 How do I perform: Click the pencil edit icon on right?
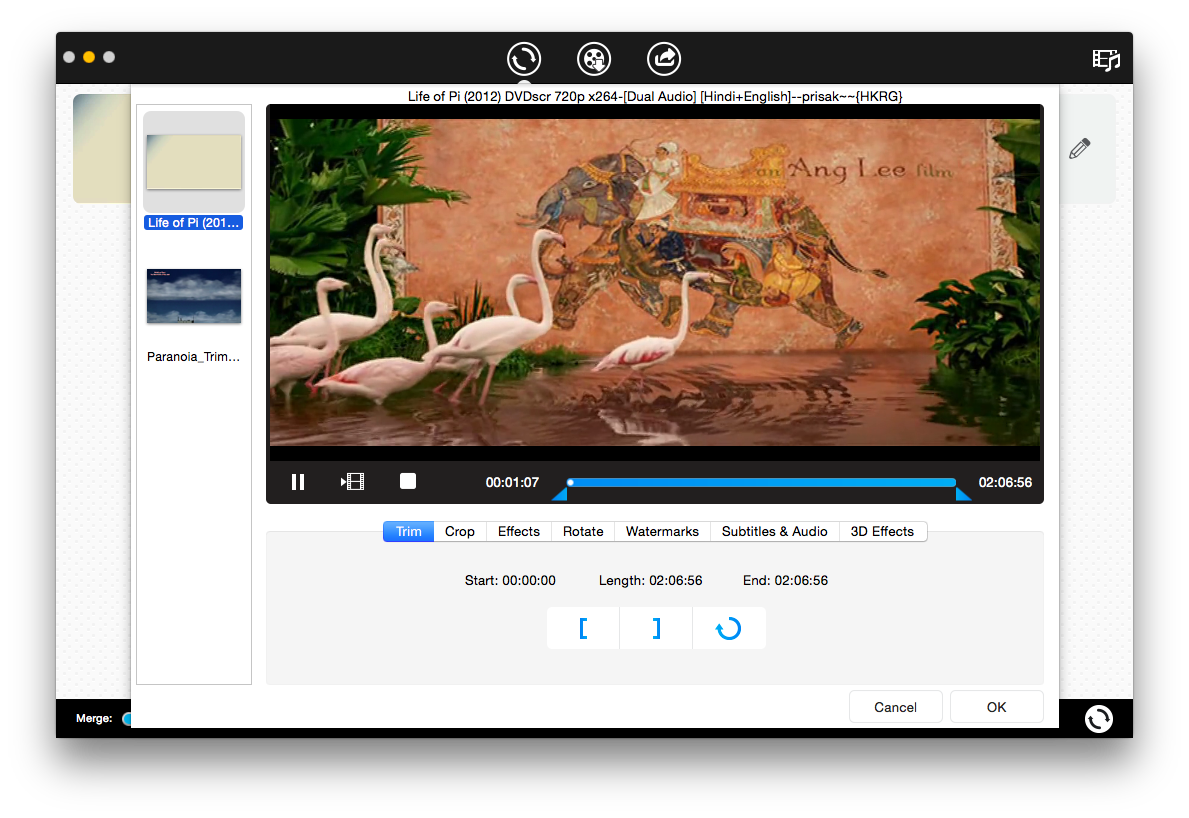(x=1079, y=148)
